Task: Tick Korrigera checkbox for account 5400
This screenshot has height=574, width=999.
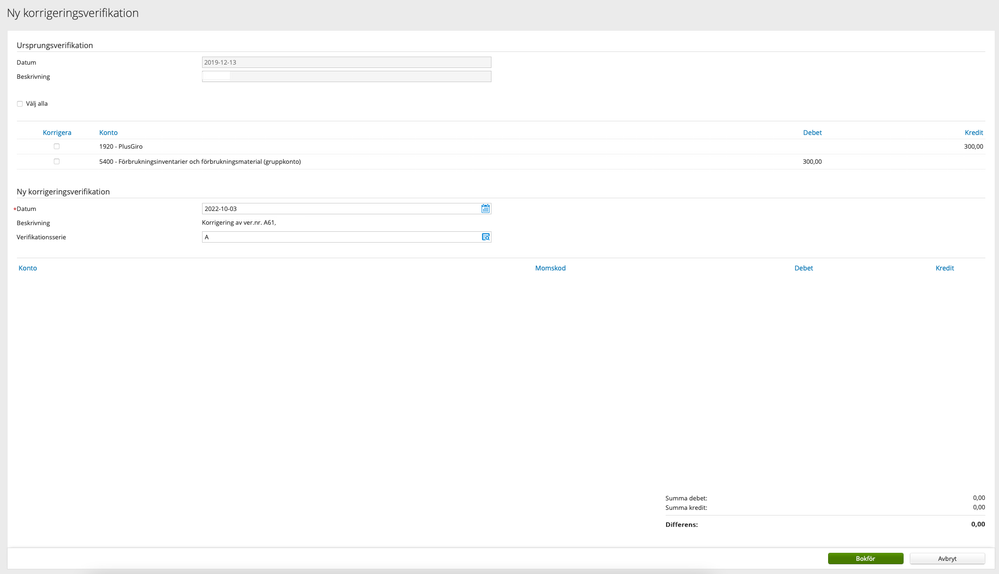Action: coord(56,161)
